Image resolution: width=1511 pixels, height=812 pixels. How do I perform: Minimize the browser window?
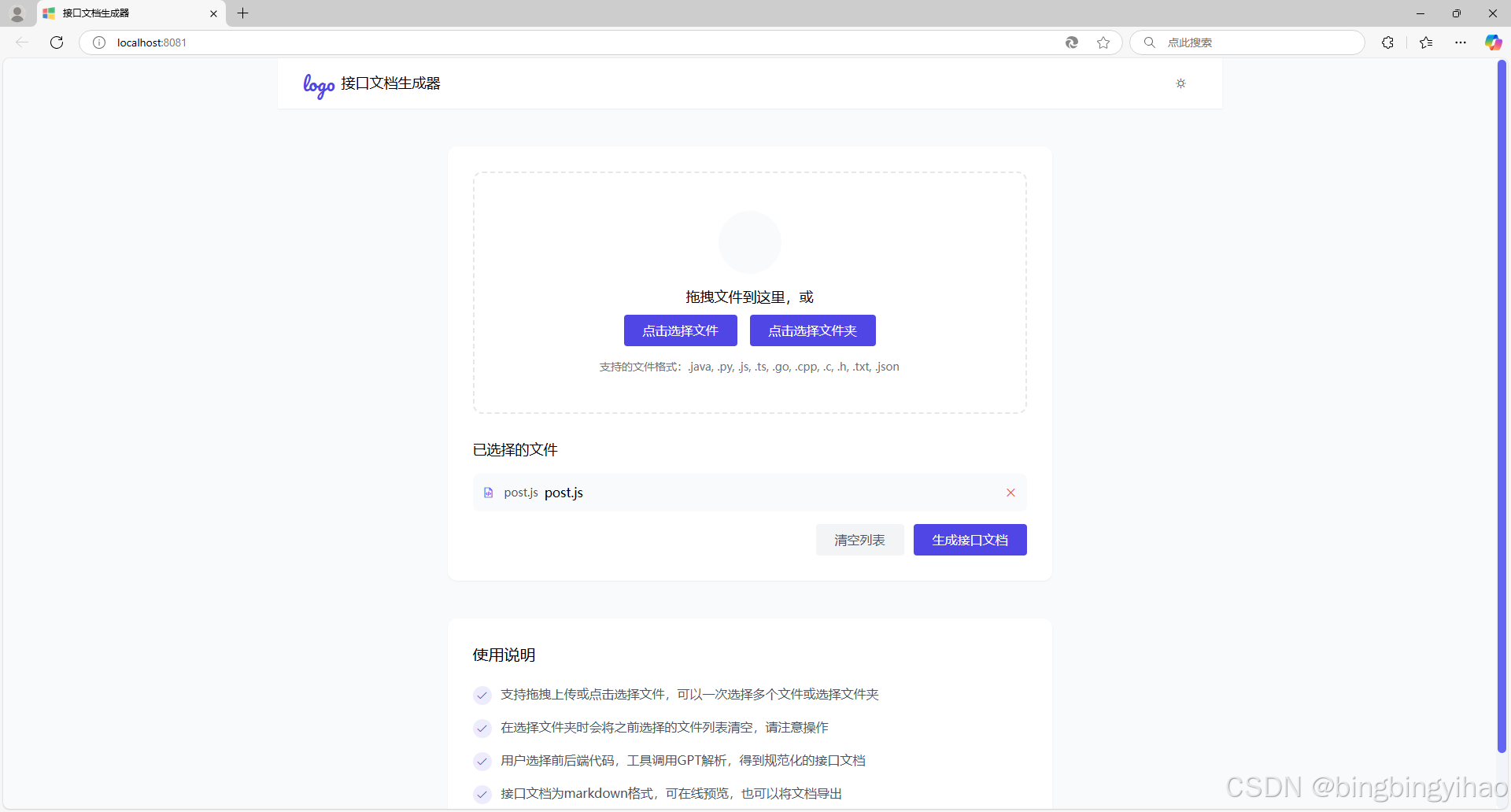tap(1420, 13)
